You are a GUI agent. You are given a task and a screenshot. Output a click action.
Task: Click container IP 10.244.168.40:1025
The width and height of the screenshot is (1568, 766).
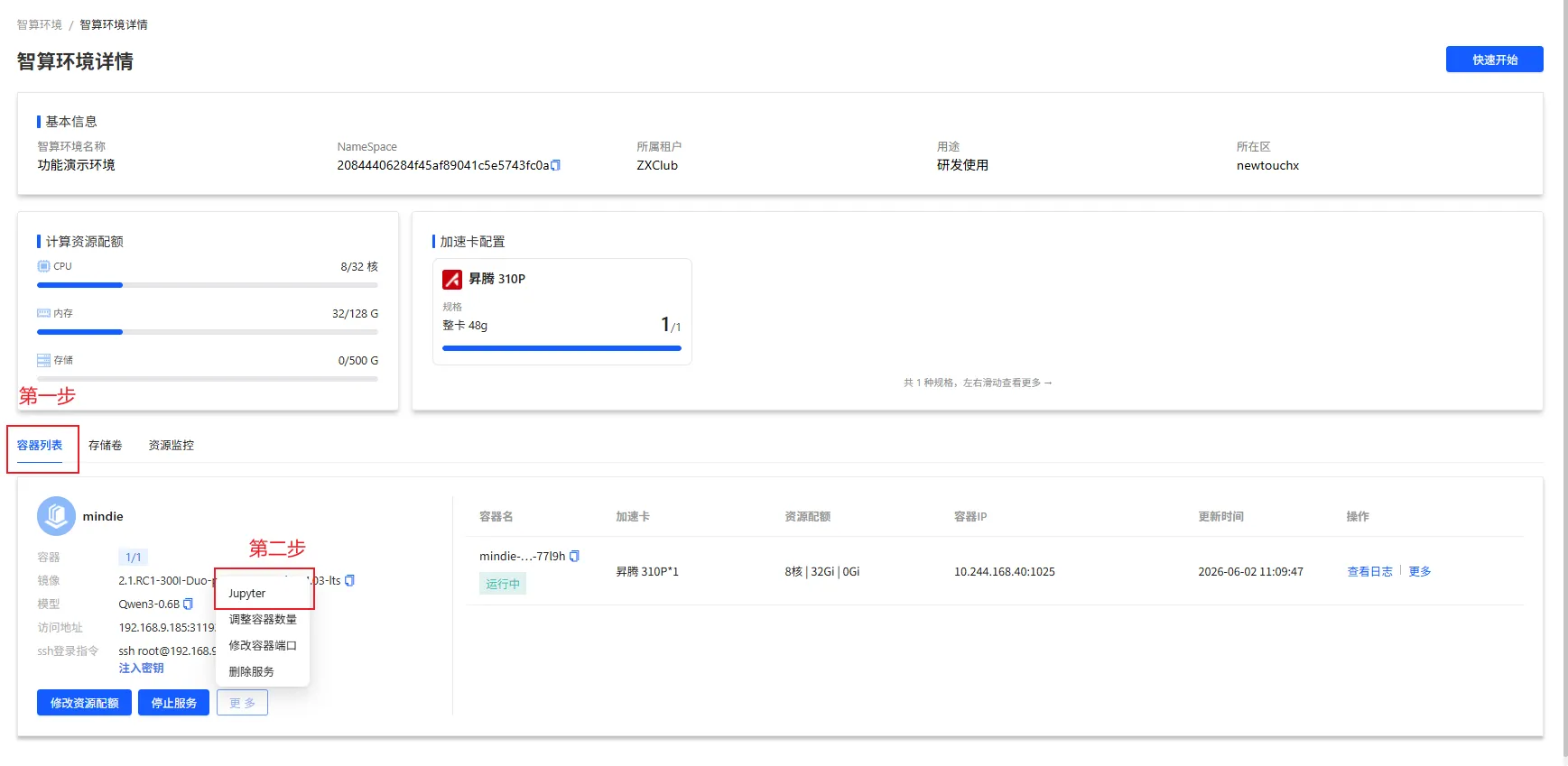(1004, 571)
